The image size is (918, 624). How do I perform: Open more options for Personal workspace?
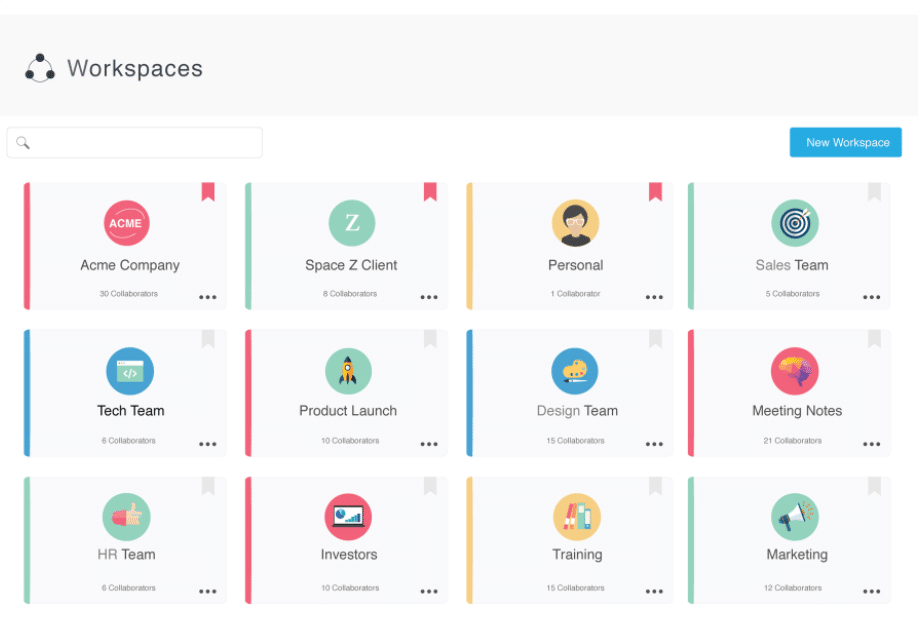pos(654,297)
